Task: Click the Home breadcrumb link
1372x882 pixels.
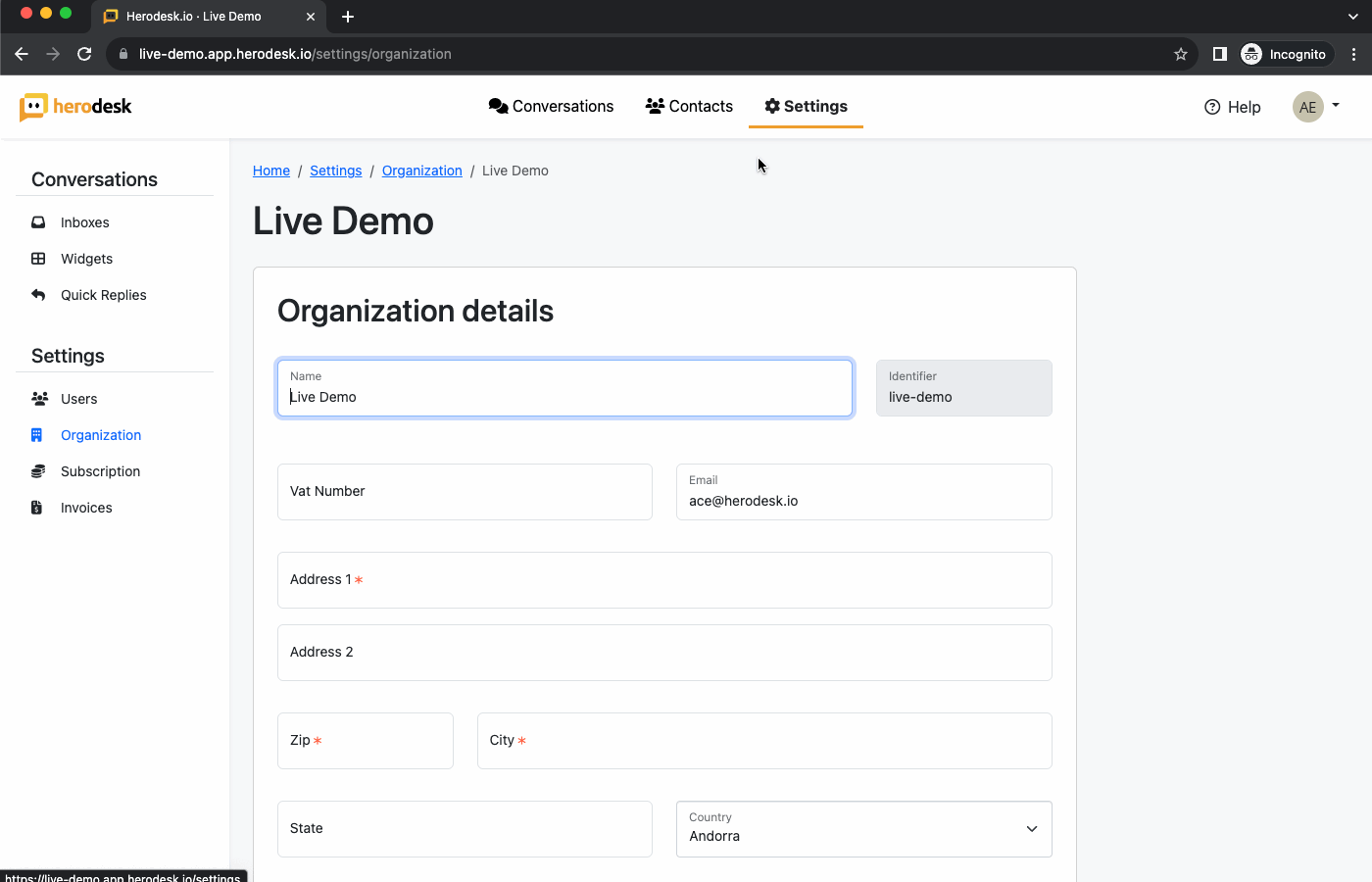Action: [x=271, y=171]
